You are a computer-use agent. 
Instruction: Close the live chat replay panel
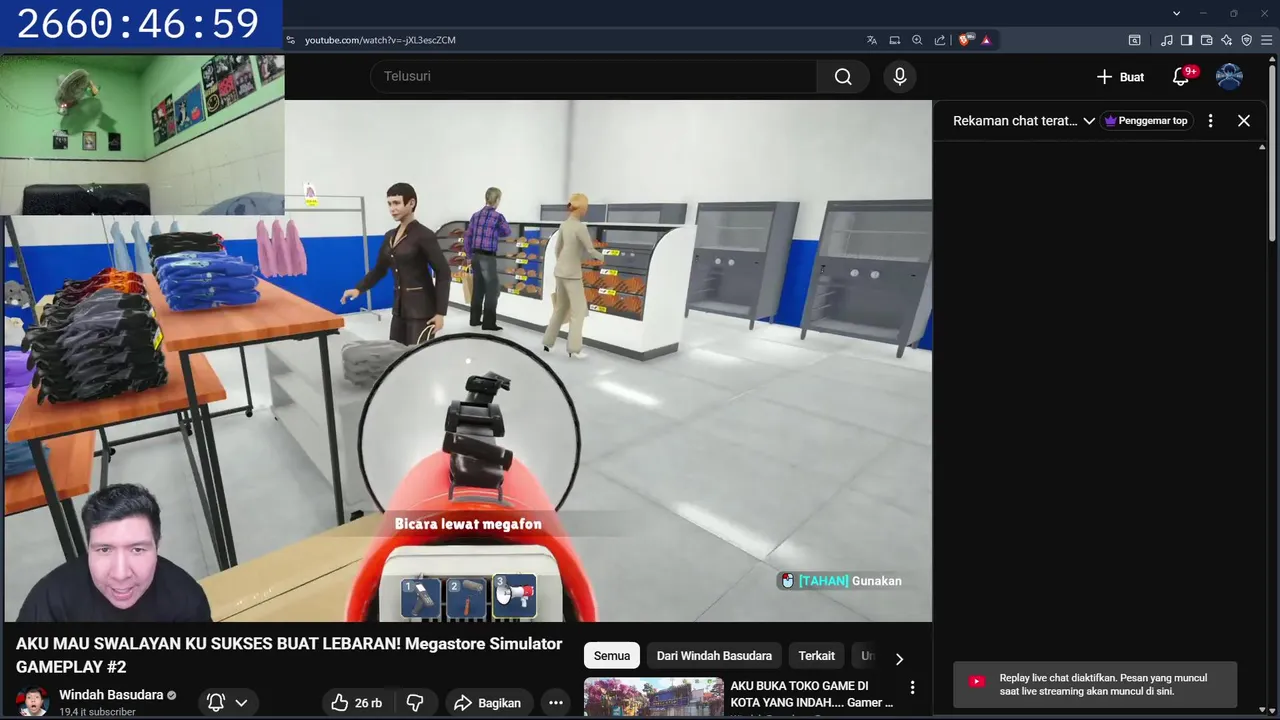pyautogui.click(x=1244, y=120)
